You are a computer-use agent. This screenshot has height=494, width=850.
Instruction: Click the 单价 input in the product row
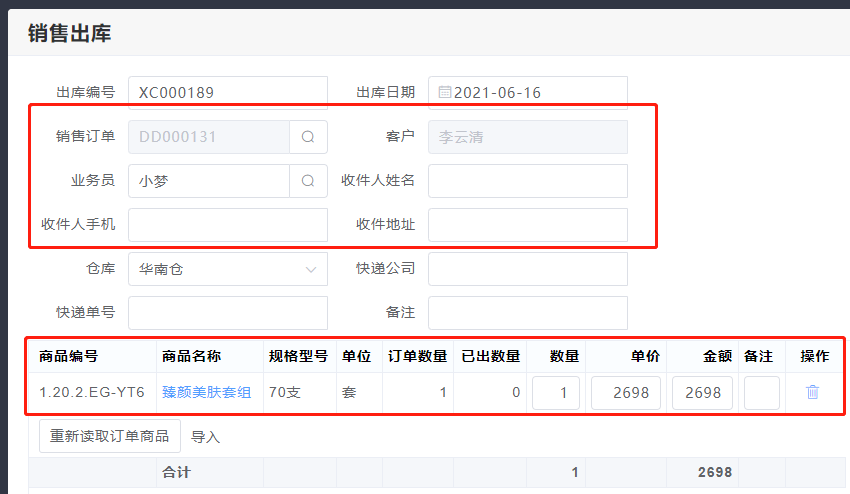(626, 393)
